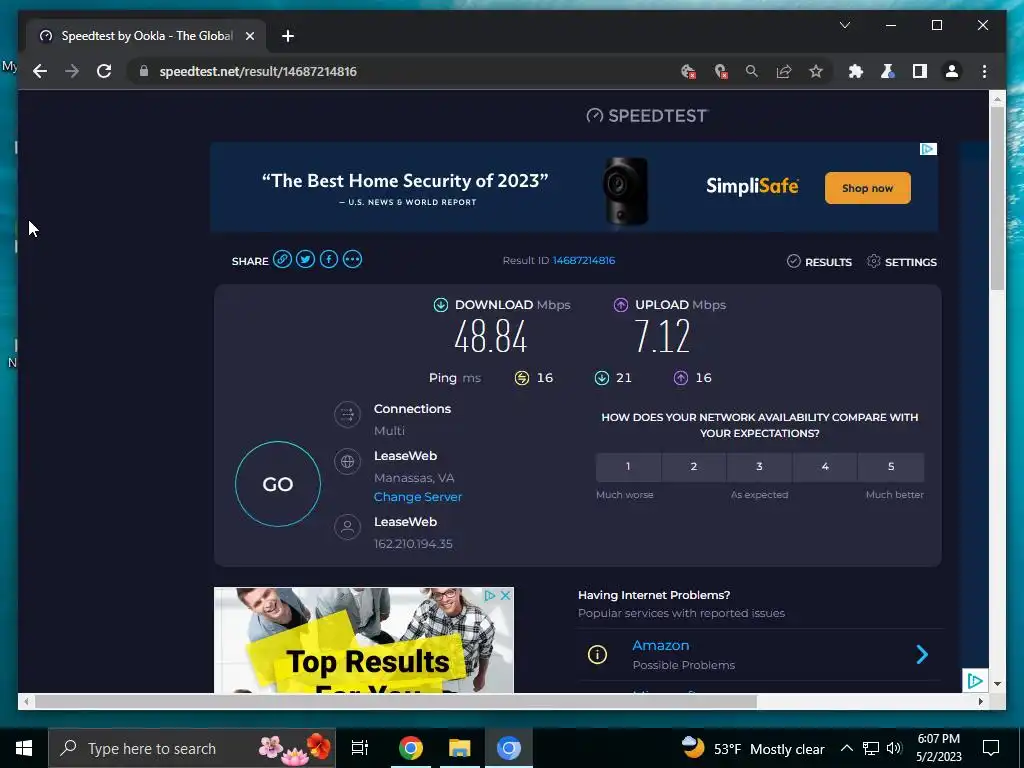Click the browser forward arrow
The width and height of the screenshot is (1024, 768).
pos(72,71)
